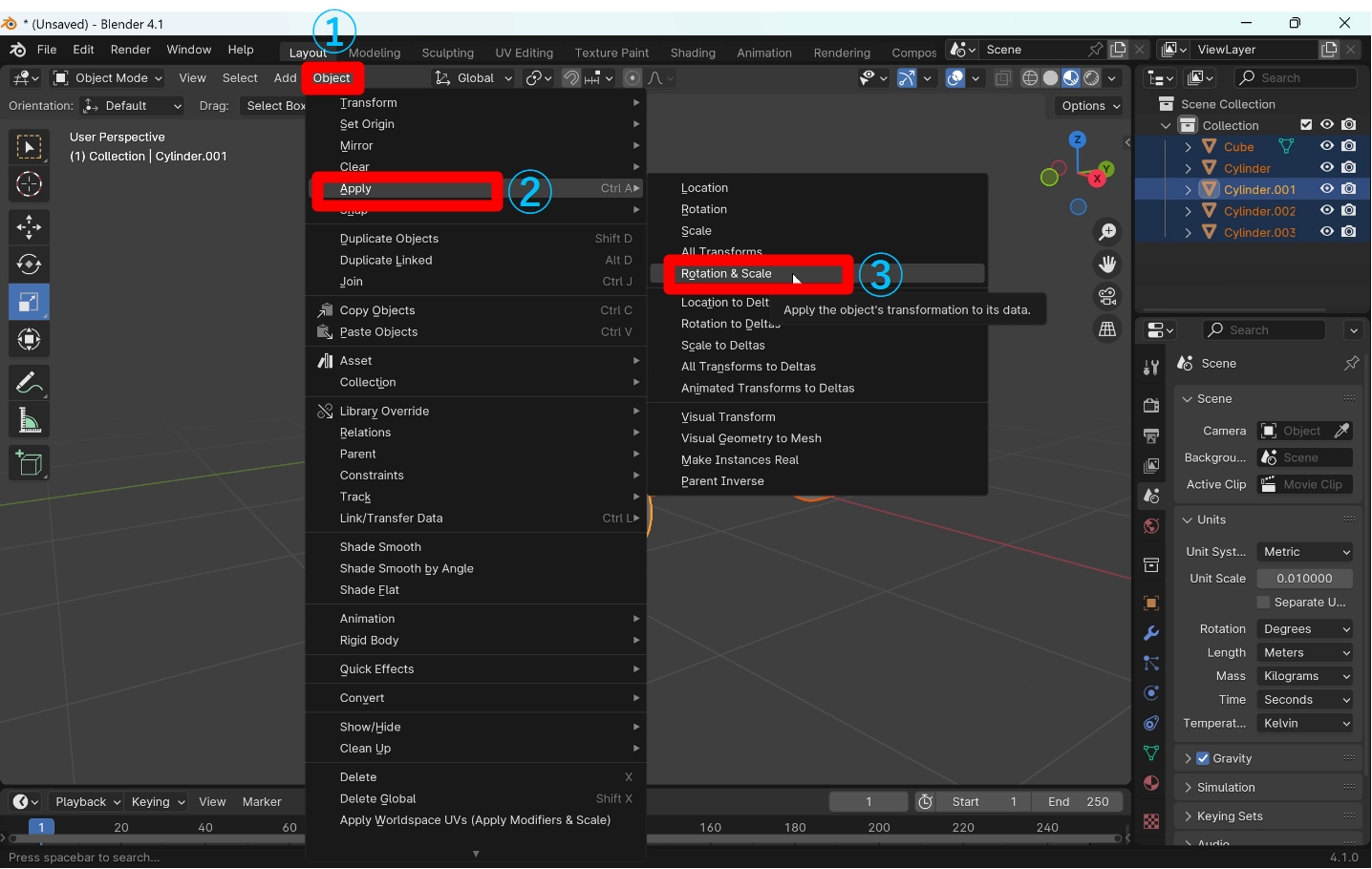This screenshot has width=1372, height=869.
Task: Open the Mass Kilograms dropdown
Action: [1305, 676]
